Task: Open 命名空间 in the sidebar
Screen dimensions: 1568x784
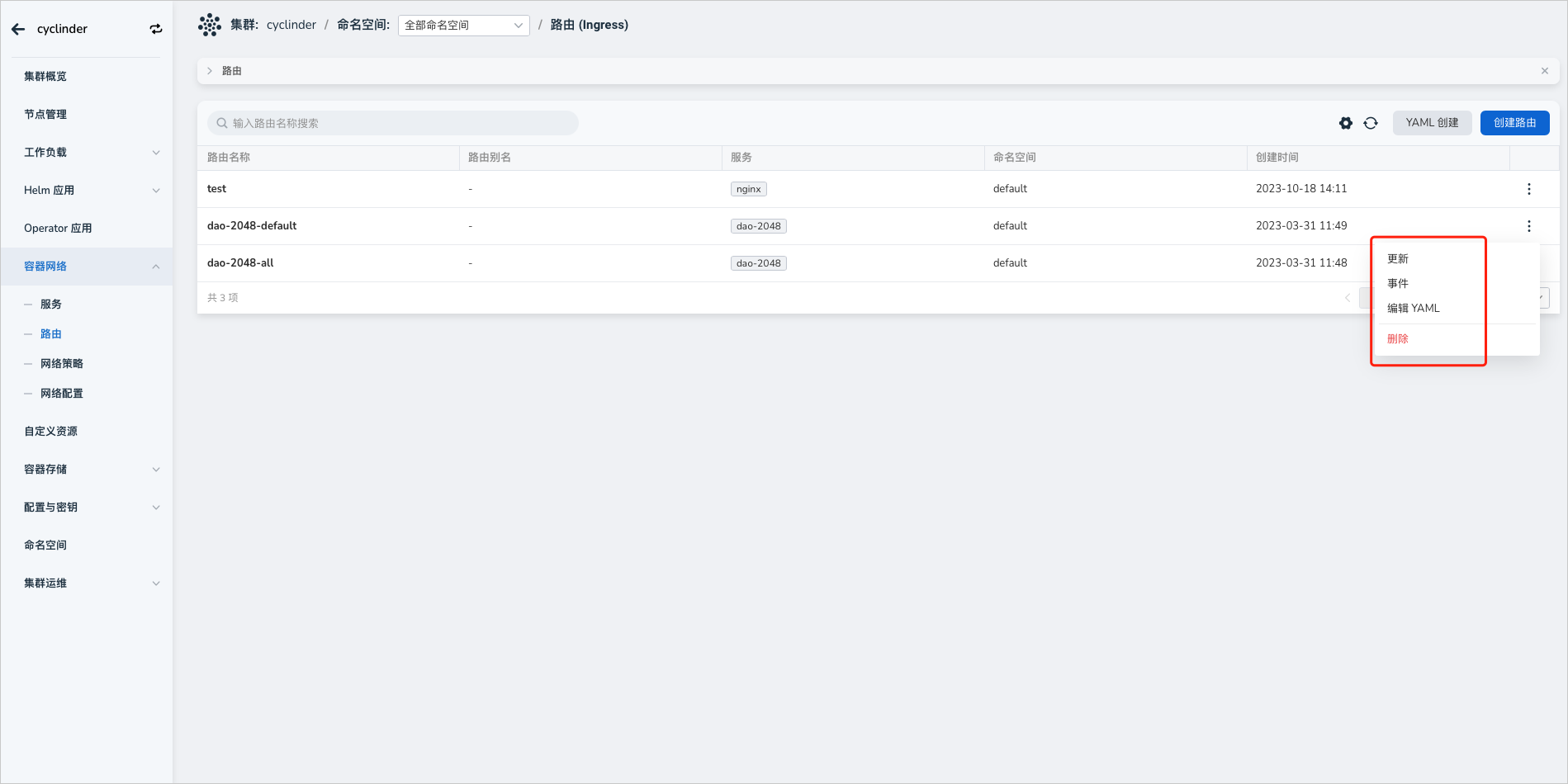Action: (x=45, y=545)
